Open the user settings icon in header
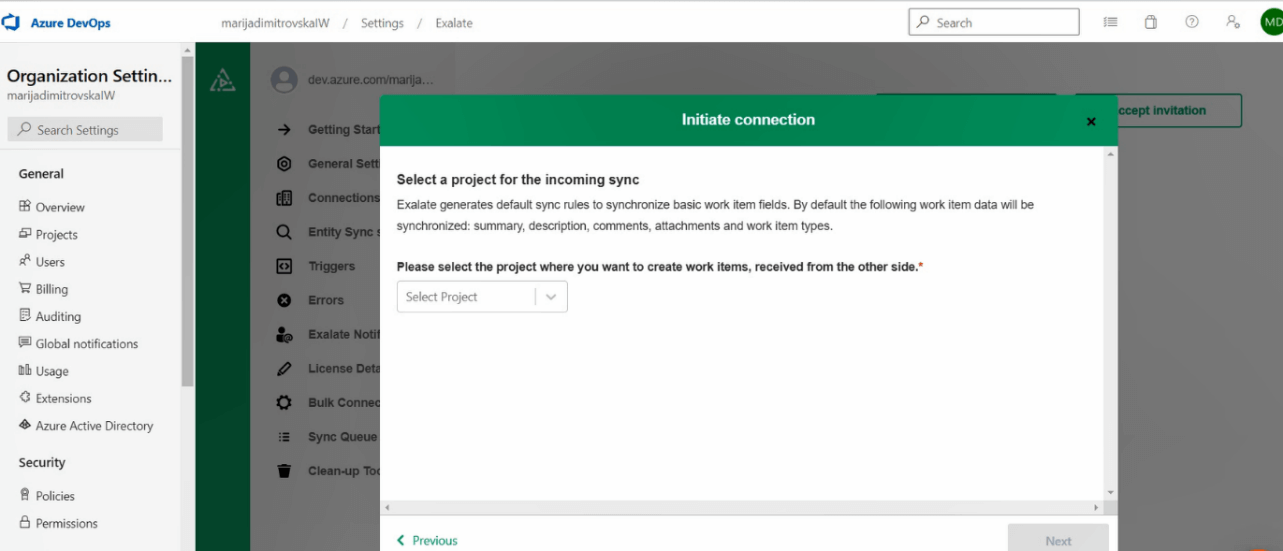This screenshot has width=1283, height=551. [x=1233, y=22]
